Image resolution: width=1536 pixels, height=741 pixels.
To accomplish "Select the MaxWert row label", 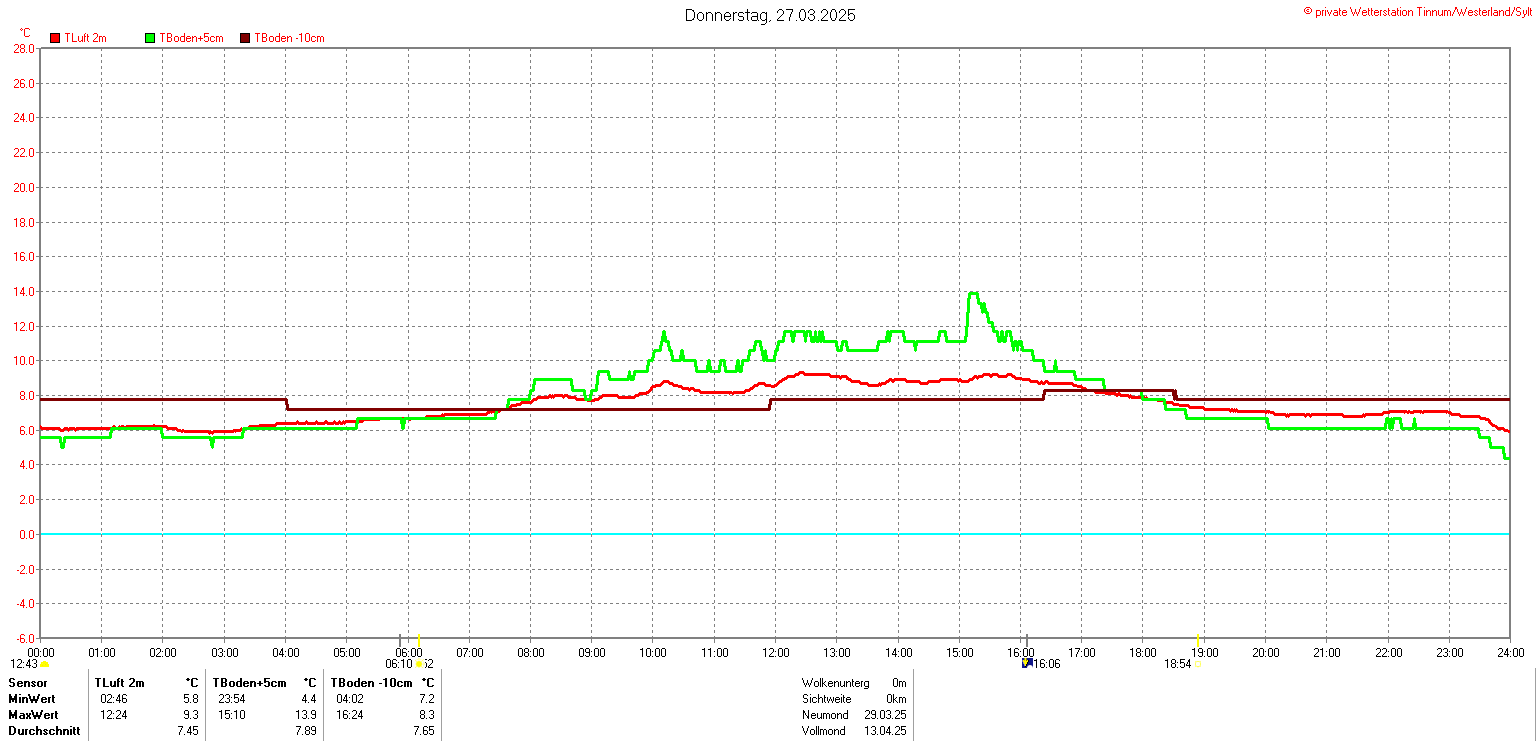I will click(33, 715).
